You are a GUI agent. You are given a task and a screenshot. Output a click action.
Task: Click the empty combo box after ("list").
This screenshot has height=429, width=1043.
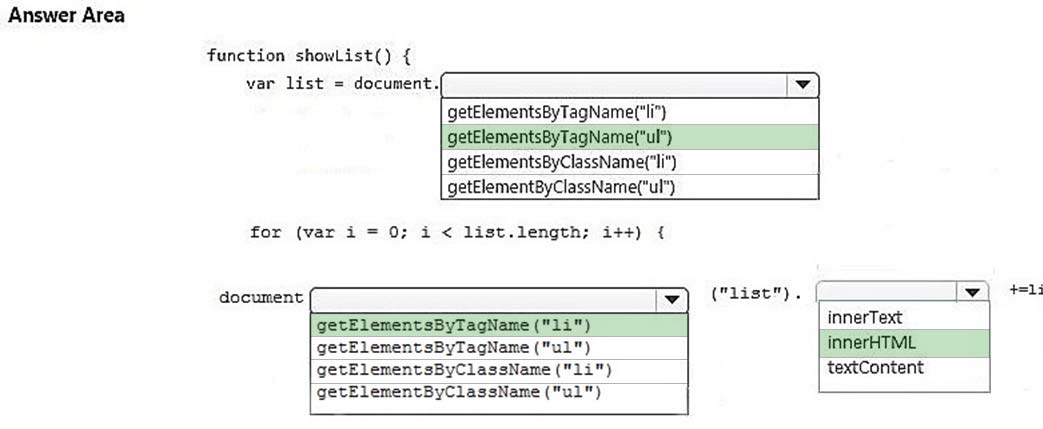pyautogui.click(x=886, y=292)
